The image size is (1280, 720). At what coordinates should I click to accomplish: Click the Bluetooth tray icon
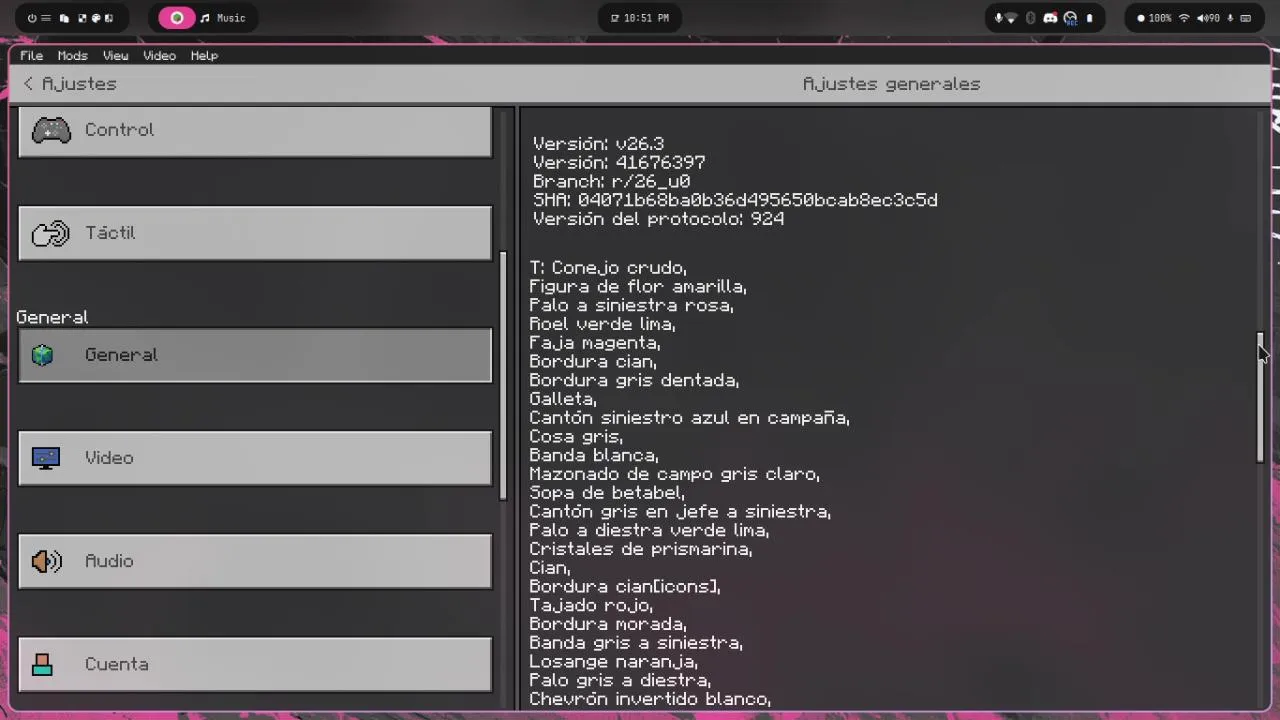(x=1030, y=18)
